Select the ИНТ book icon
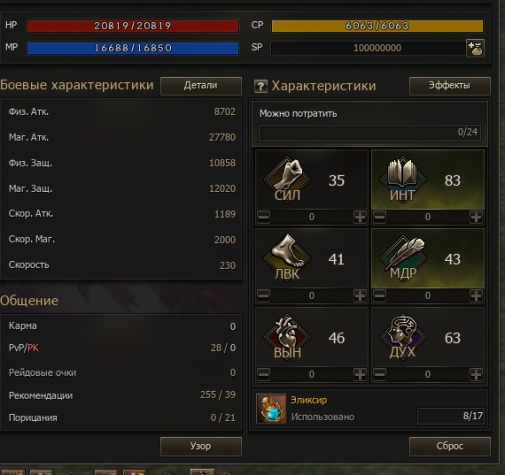The height and width of the screenshot is (475, 505). click(x=403, y=179)
